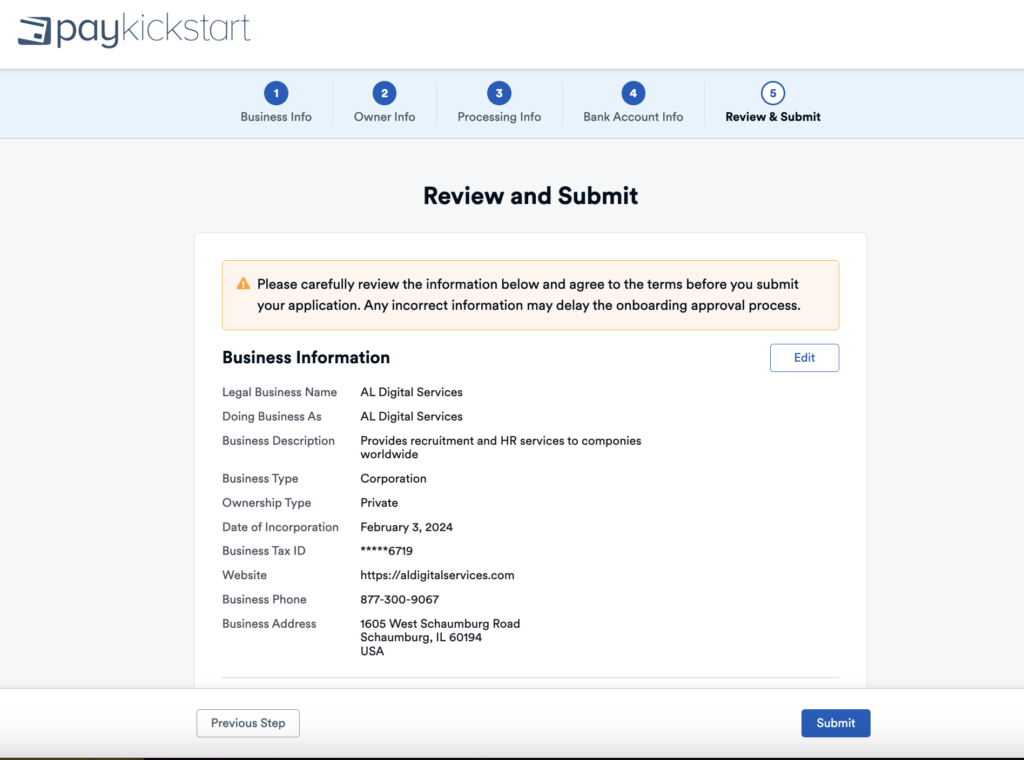Viewport: 1024px width, 760px height.
Task: Click the aldigitalservices.com website URL
Action: (437, 575)
